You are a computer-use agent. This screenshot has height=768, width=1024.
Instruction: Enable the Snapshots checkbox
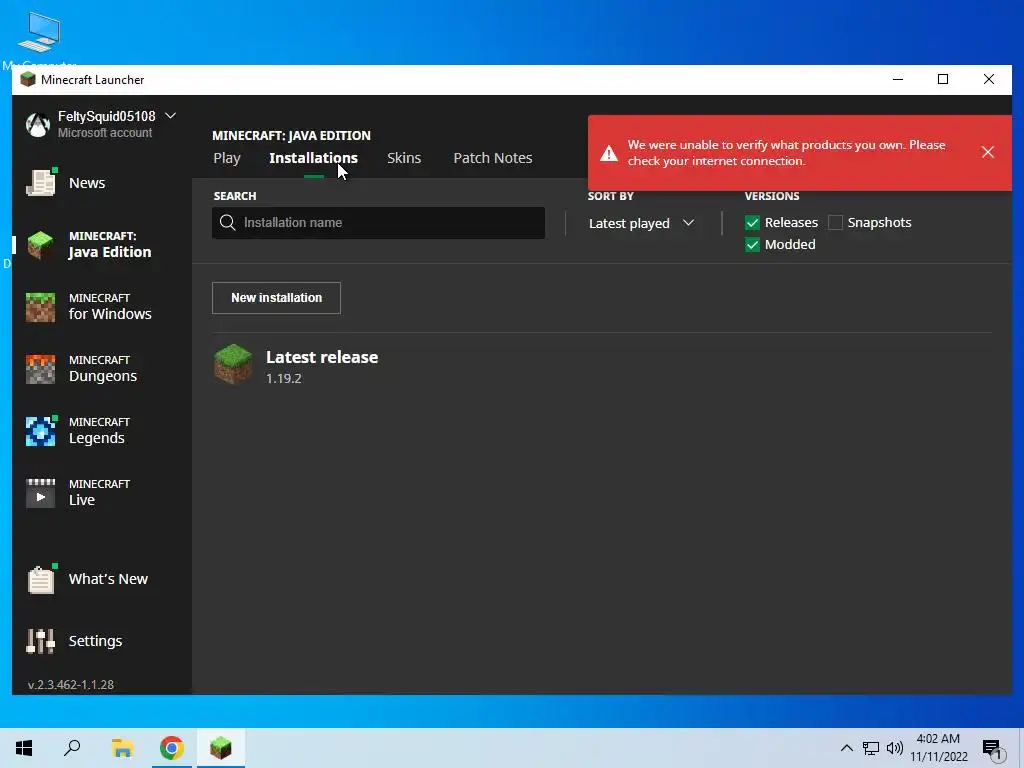(835, 223)
